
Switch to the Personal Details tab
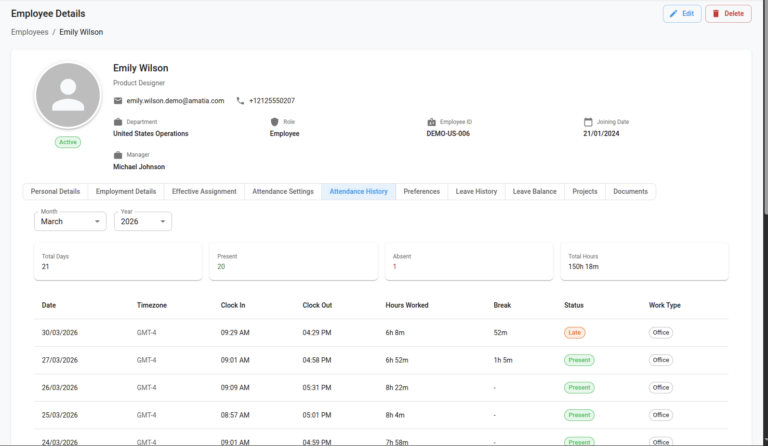pyautogui.click(x=55, y=191)
